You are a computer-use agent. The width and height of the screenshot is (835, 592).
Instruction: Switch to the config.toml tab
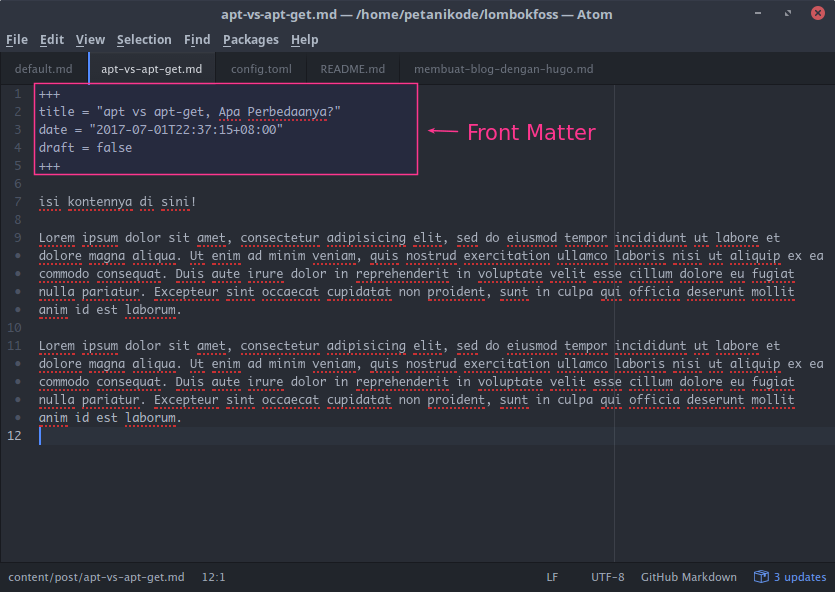pos(260,69)
